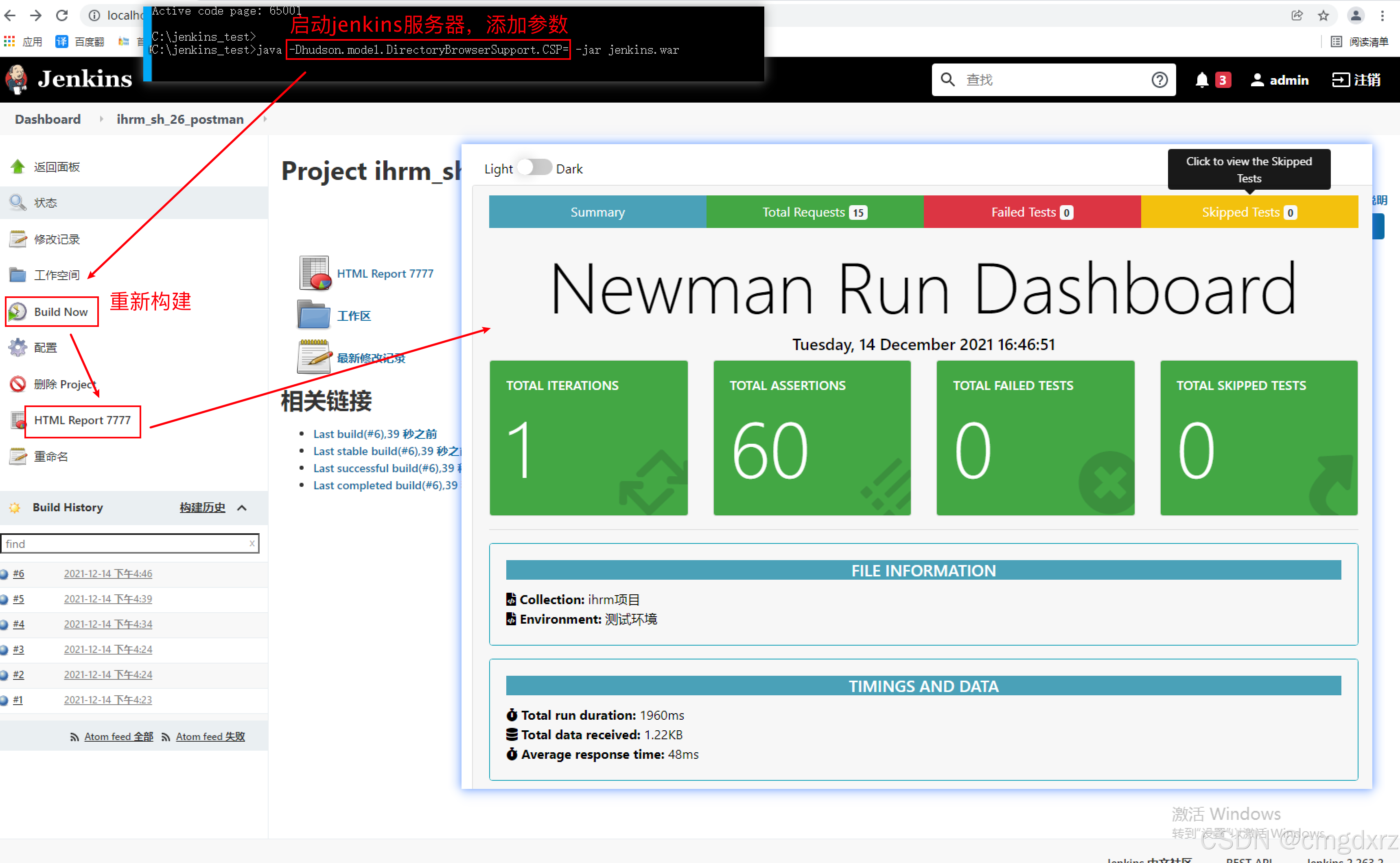Open browser profile avatar icon
The width and height of the screenshot is (1400, 863).
tap(1356, 15)
